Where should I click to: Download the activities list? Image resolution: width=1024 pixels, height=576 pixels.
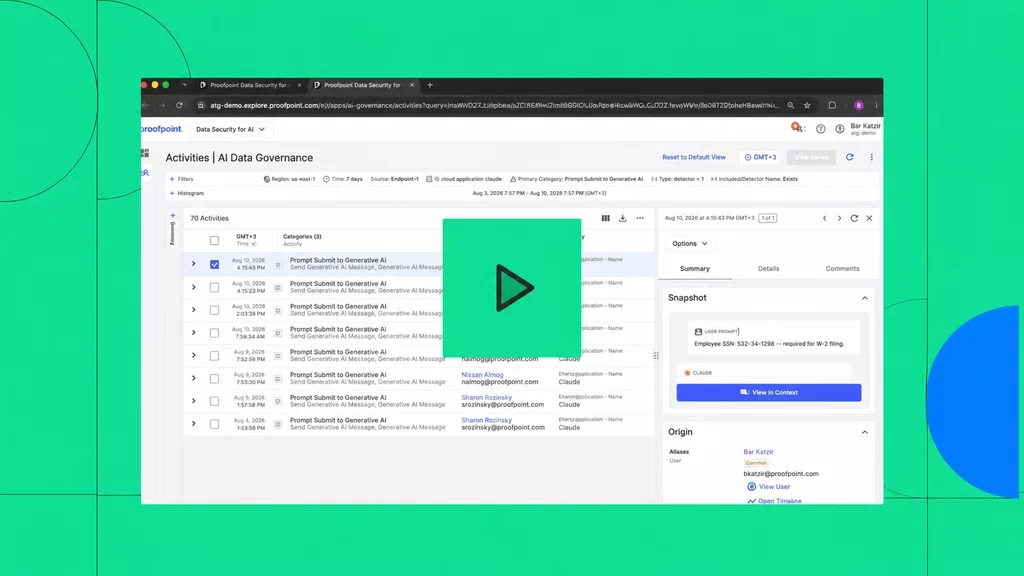622,218
